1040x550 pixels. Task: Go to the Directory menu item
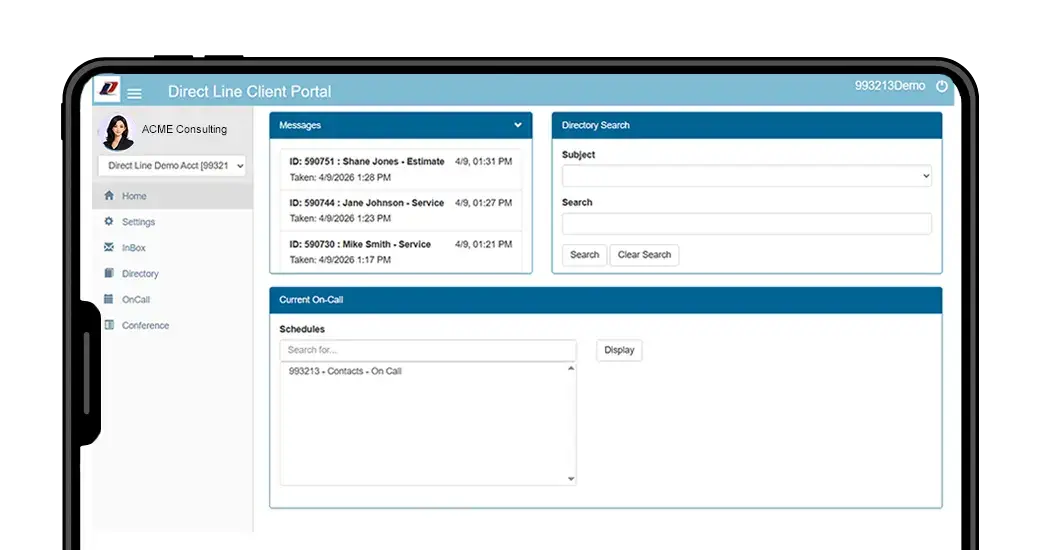(x=140, y=274)
